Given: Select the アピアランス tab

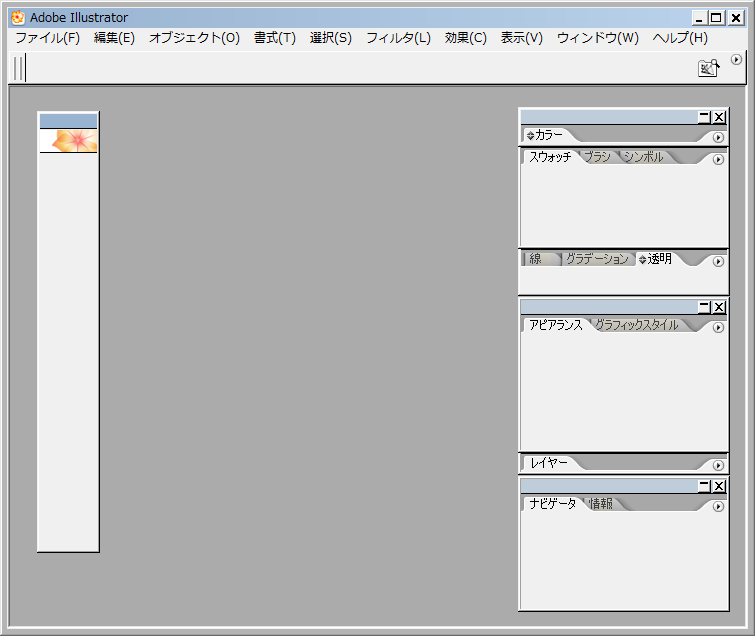Looking at the screenshot, I should [556, 325].
